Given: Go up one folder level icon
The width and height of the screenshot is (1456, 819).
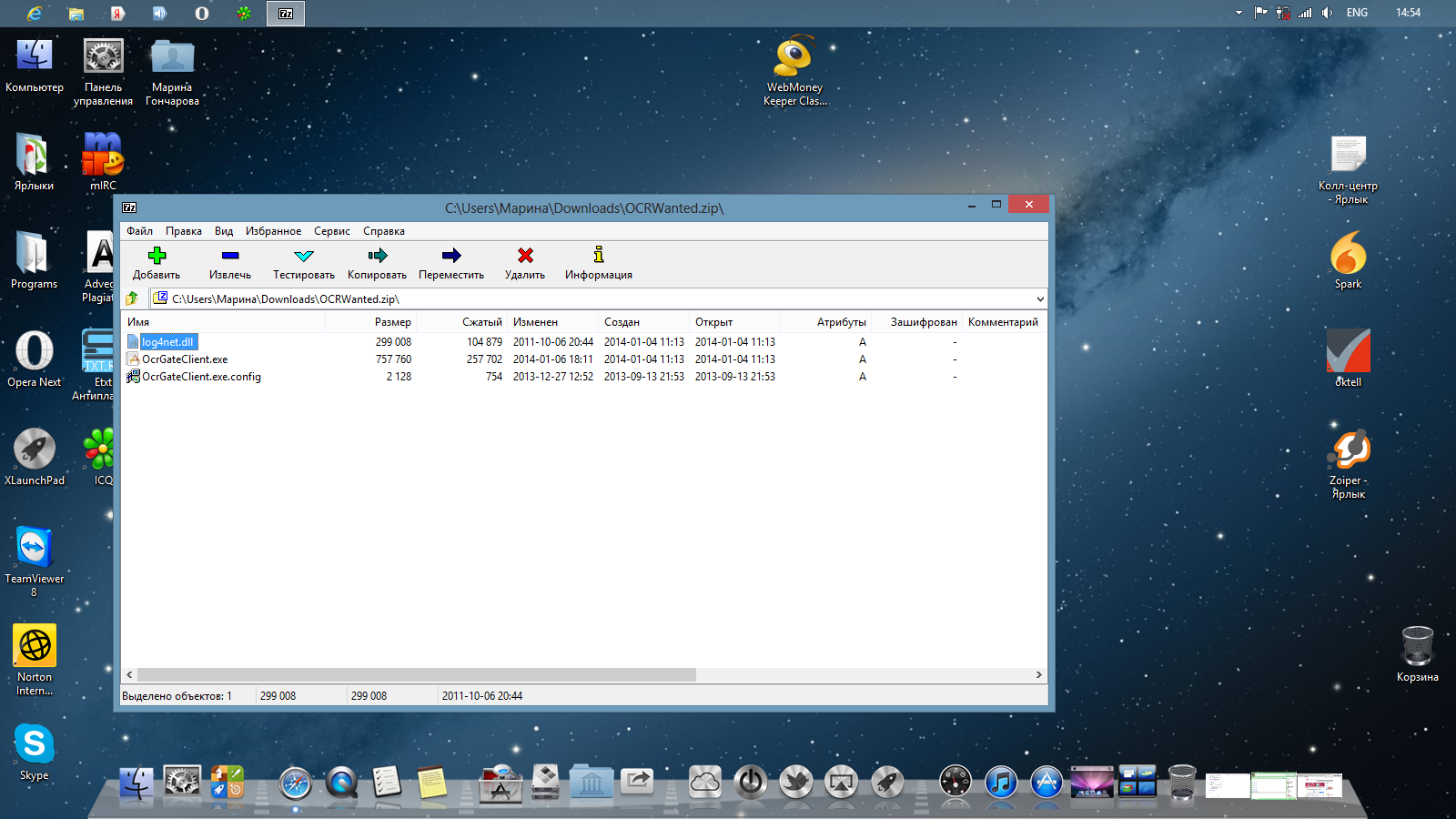Looking at the screenshot, I should 133,298.
